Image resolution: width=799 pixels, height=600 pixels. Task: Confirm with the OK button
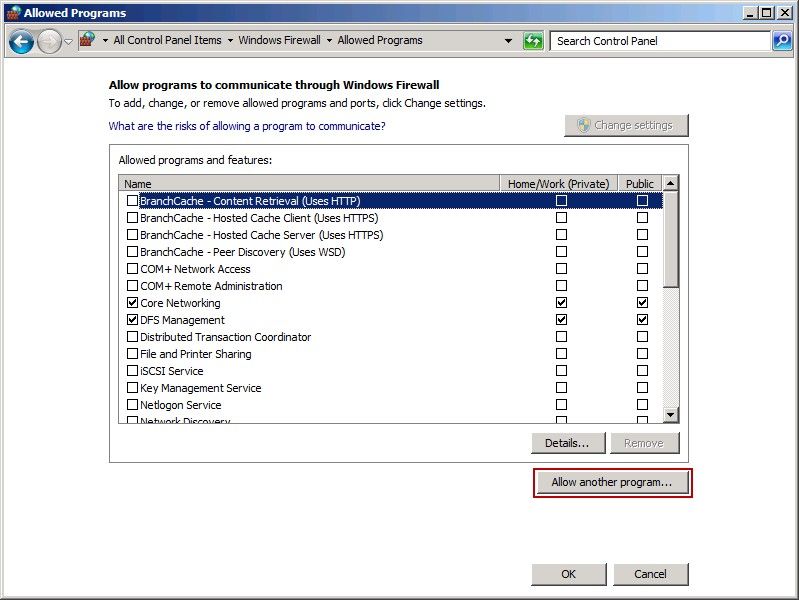pos(569,574)
